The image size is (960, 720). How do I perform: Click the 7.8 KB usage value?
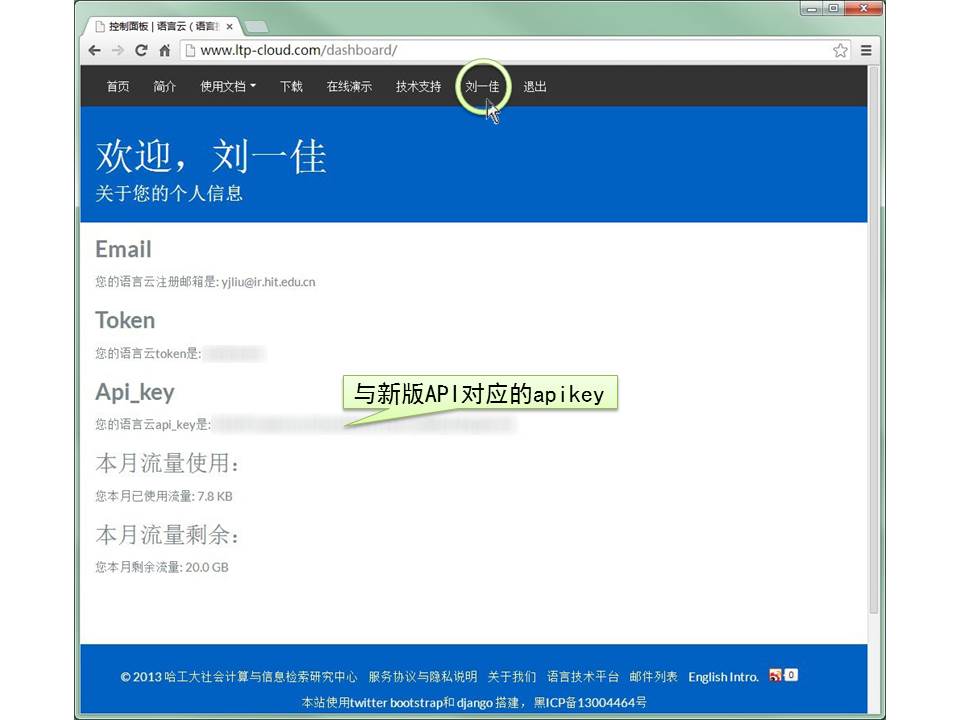click(214, 496)
